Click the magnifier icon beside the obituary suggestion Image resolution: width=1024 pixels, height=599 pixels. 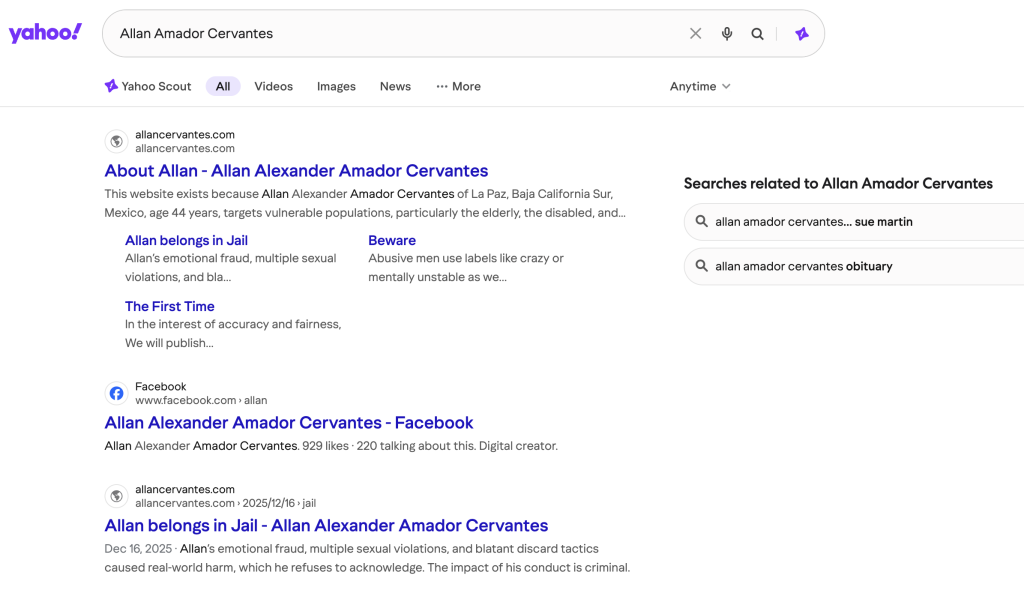click(702, 266)
